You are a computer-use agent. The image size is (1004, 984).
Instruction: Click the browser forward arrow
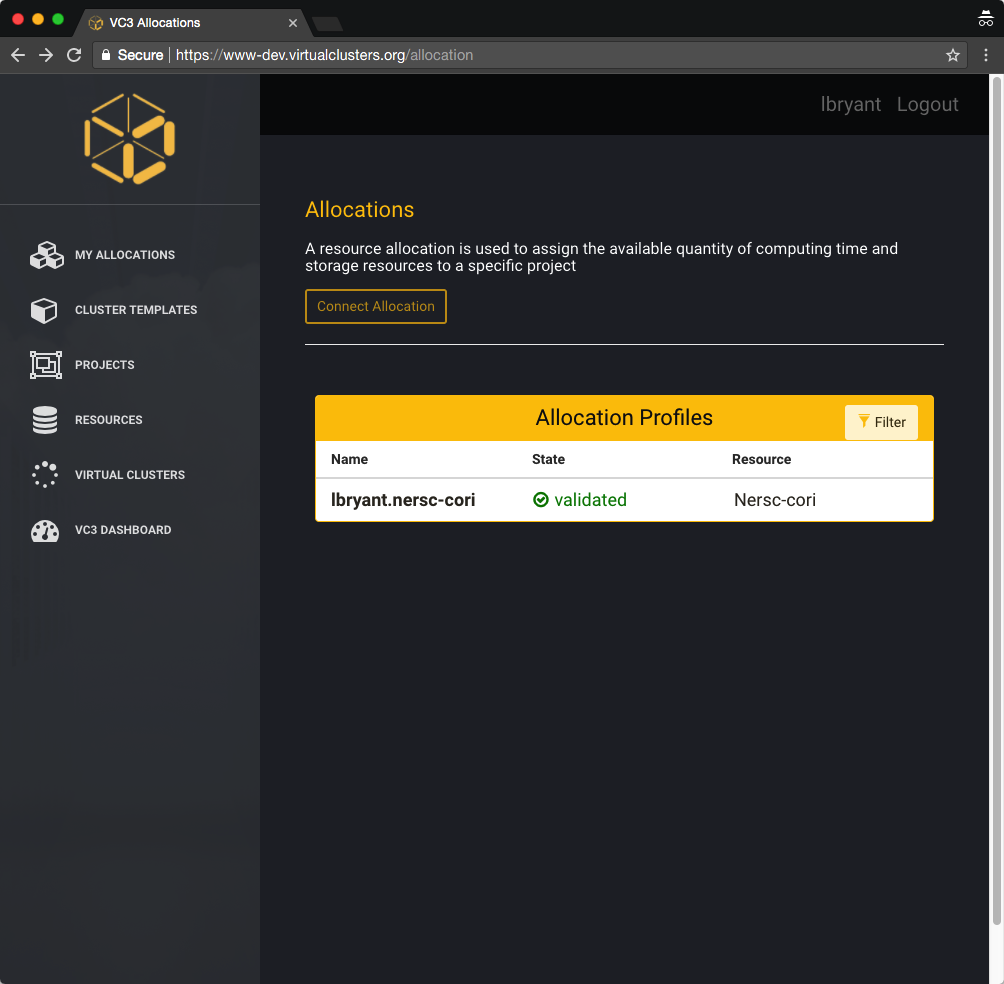[46, 55]
